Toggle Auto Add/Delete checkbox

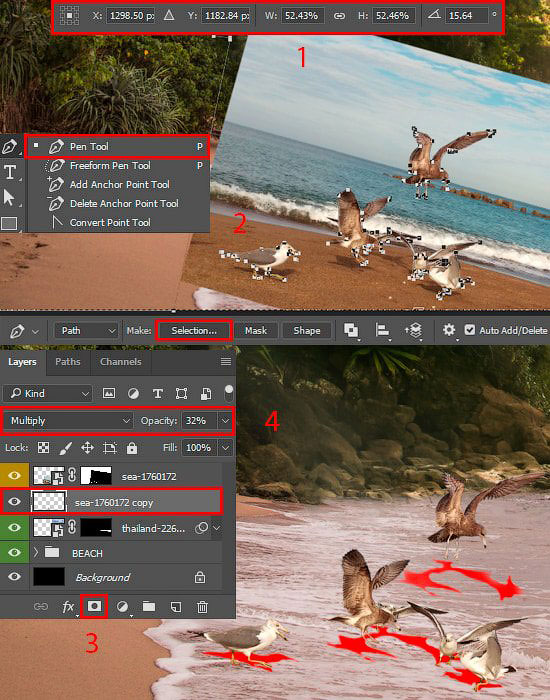(470, 330)
